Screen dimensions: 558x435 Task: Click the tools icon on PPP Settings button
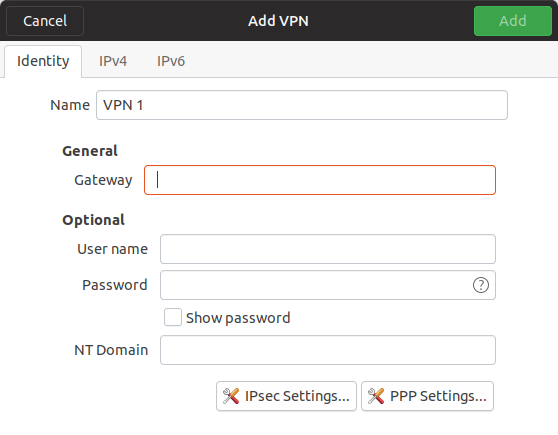376,396
